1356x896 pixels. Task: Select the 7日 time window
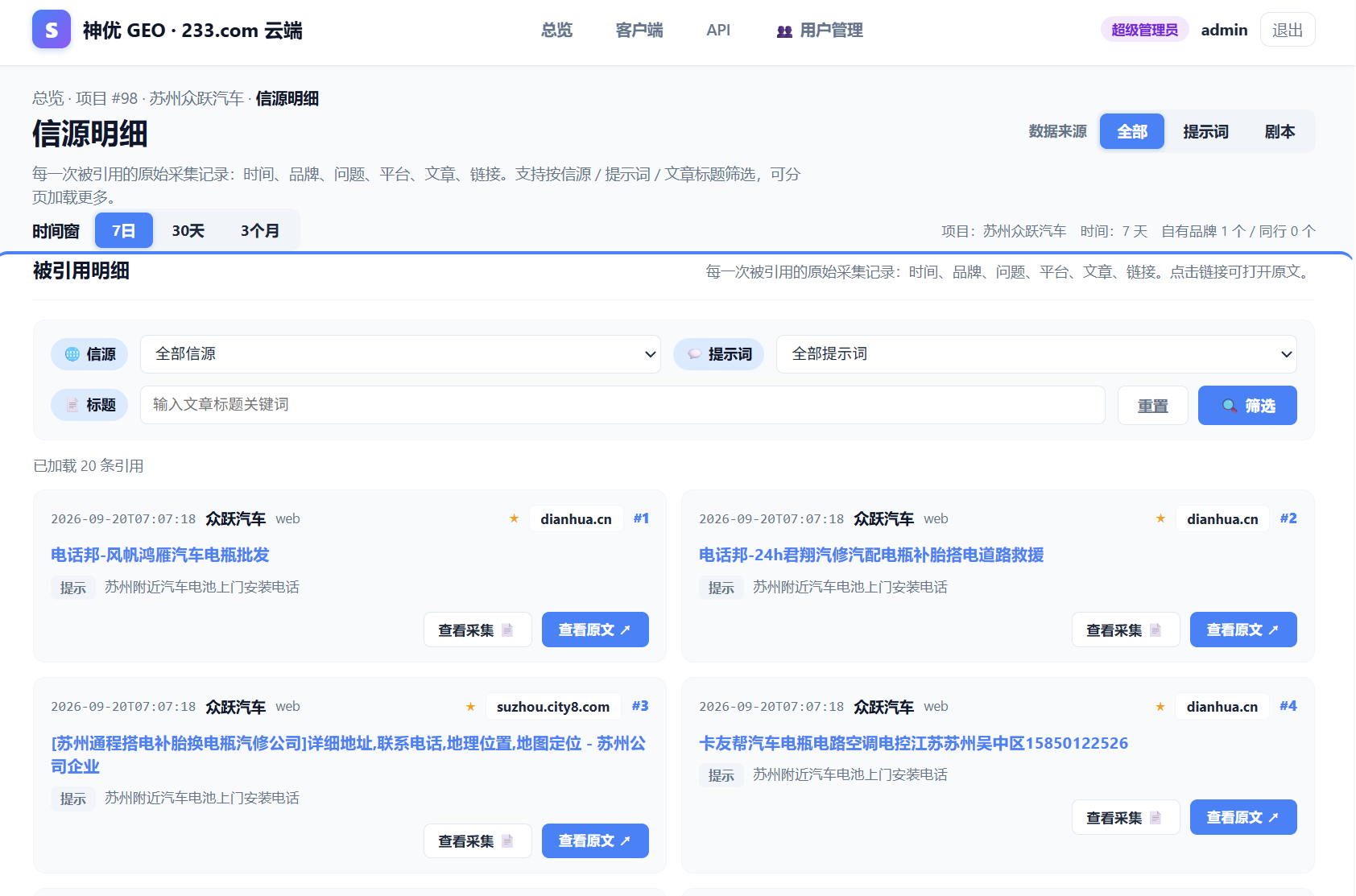124,231
